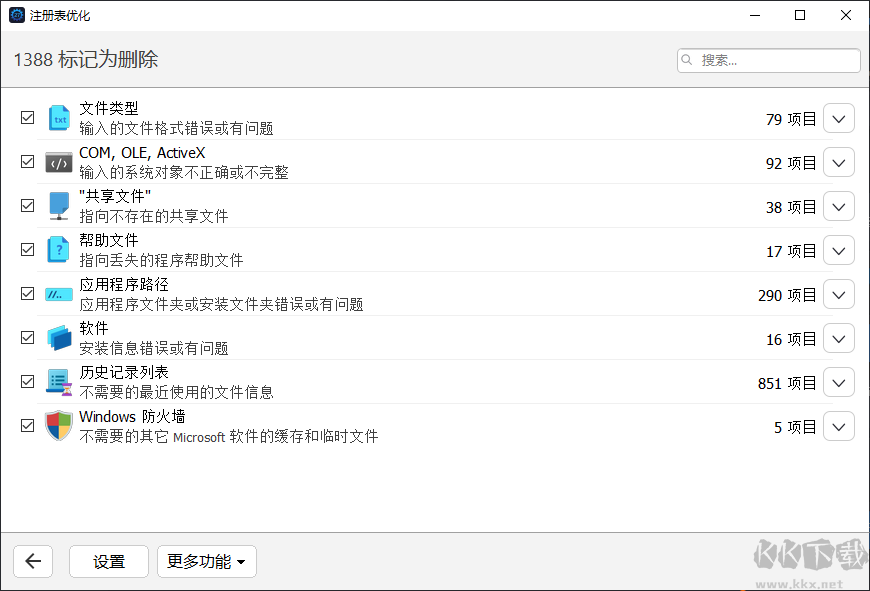The height and width of the screenshot is (591, 870).
Task: Expand the COM, OLE, ActiveX chevron
Action: 839,161
